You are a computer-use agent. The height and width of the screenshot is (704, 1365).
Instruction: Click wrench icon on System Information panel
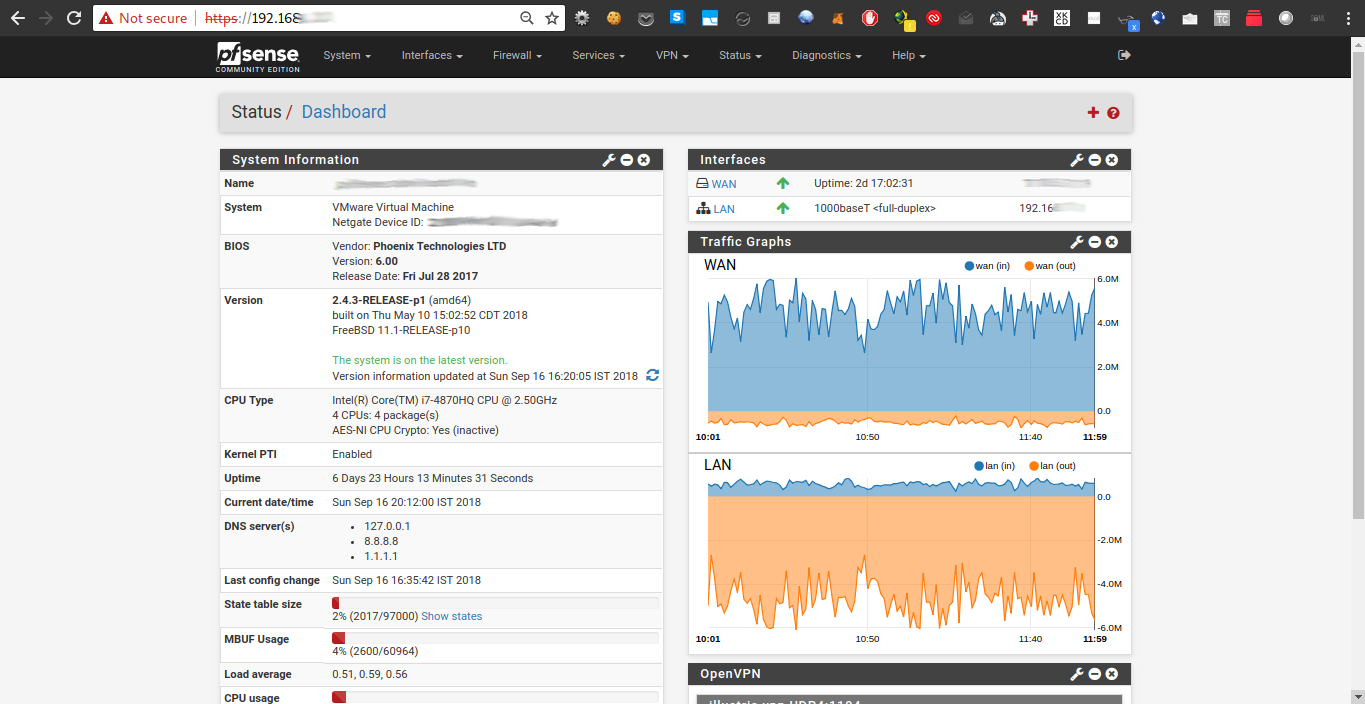(608, 160)
